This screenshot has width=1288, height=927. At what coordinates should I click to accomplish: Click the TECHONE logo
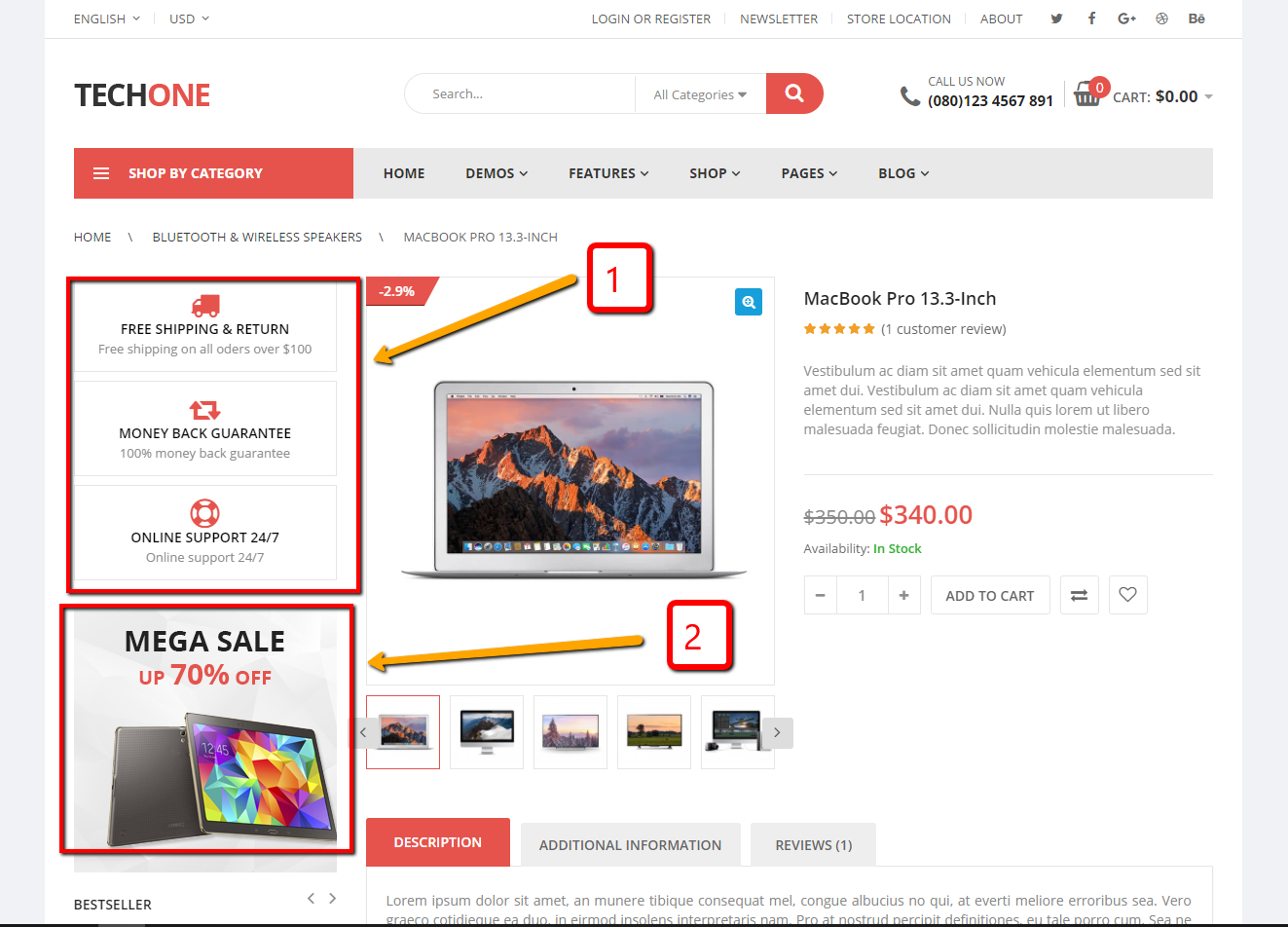click(x=142, y=95)
